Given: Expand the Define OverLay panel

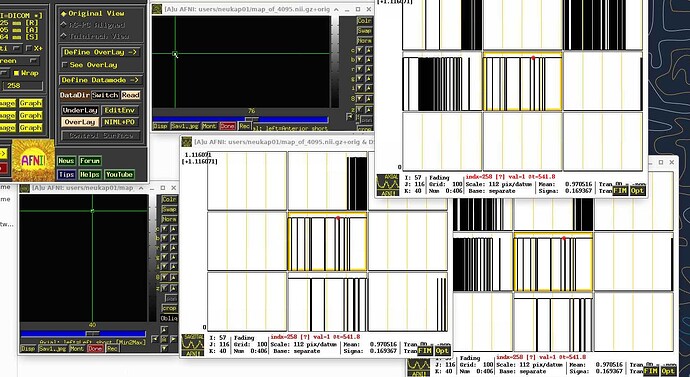Looking at the screenshot, I should (x=100, y=52).
